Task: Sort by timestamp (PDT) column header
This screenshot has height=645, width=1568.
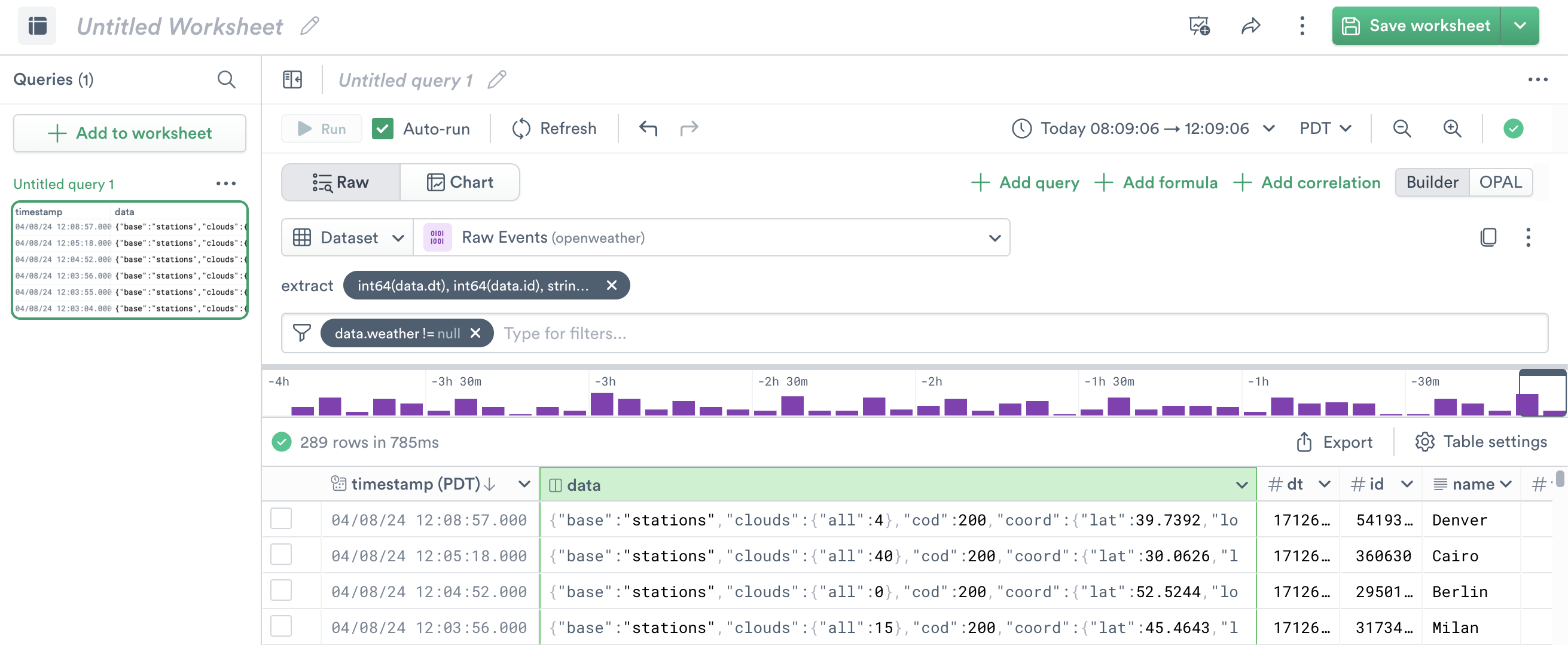Action: (x=416, y=484)
